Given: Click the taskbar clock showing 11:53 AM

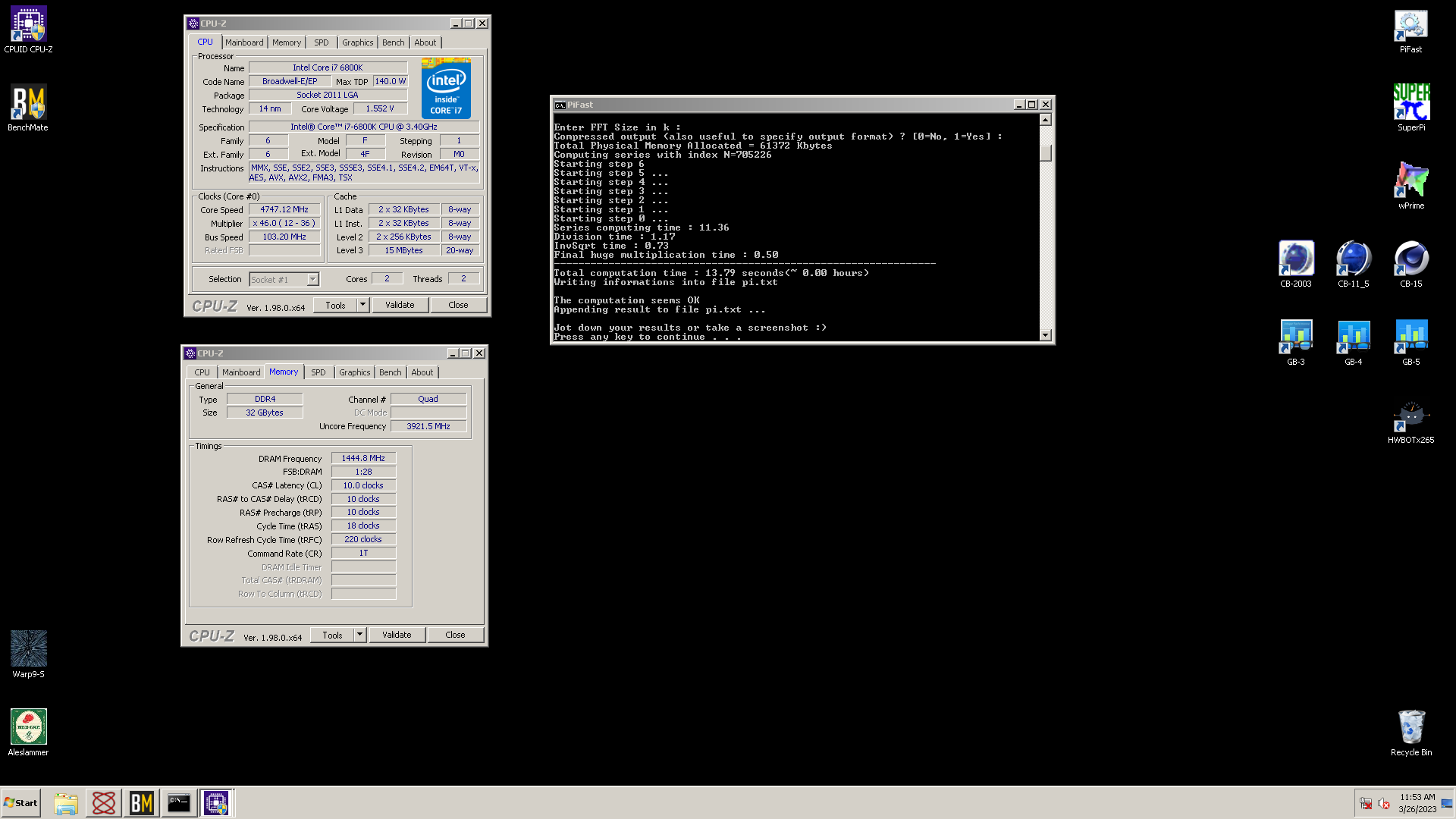Looking at the screenshot, I should click(1417, 803).
